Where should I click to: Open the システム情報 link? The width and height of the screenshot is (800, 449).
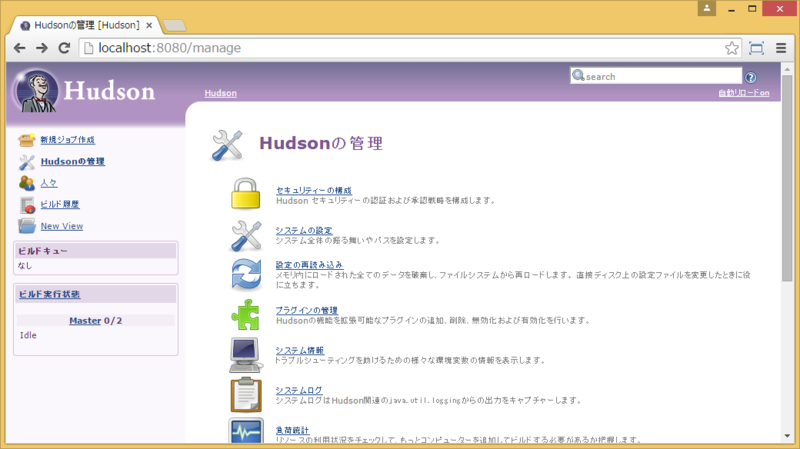(300, 351)
